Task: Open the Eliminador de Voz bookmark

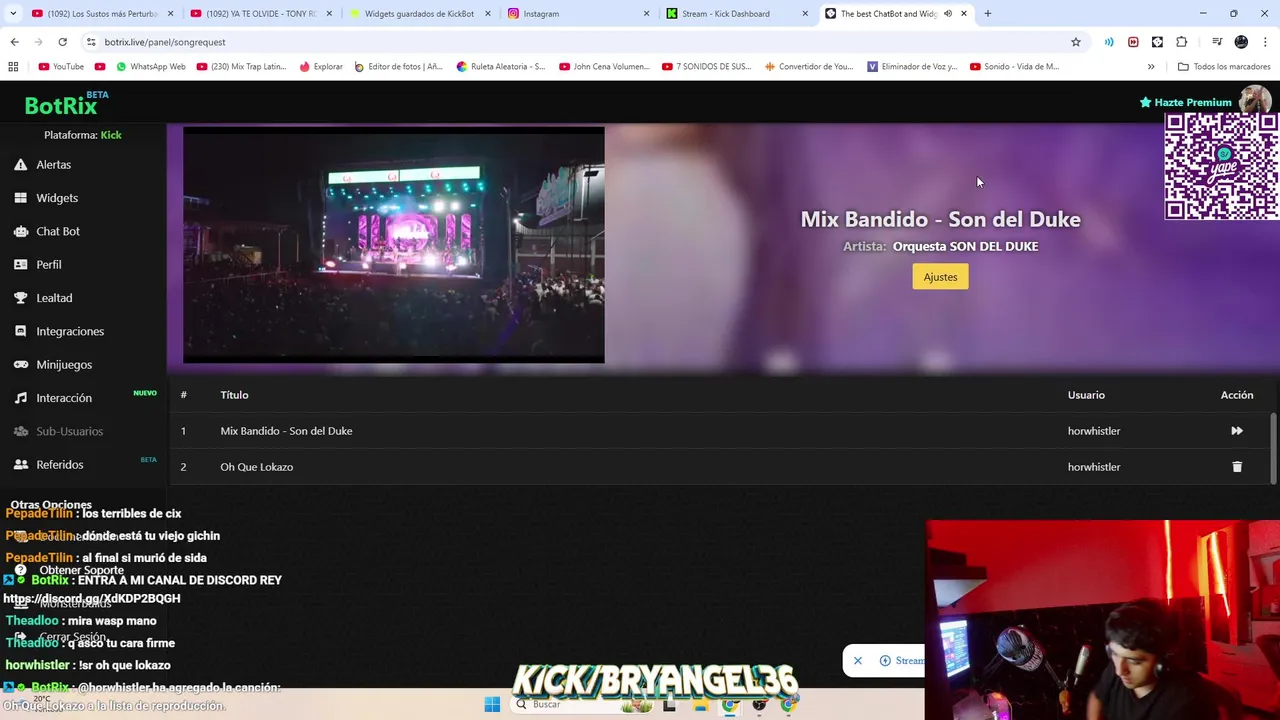Action: pos(912,67)
